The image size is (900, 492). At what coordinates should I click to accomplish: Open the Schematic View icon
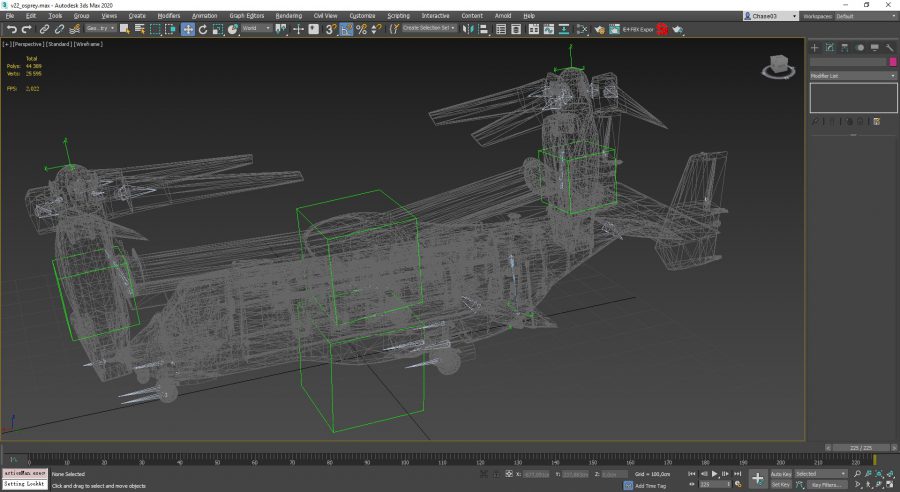pyautogui.click(x=564, y=29)
